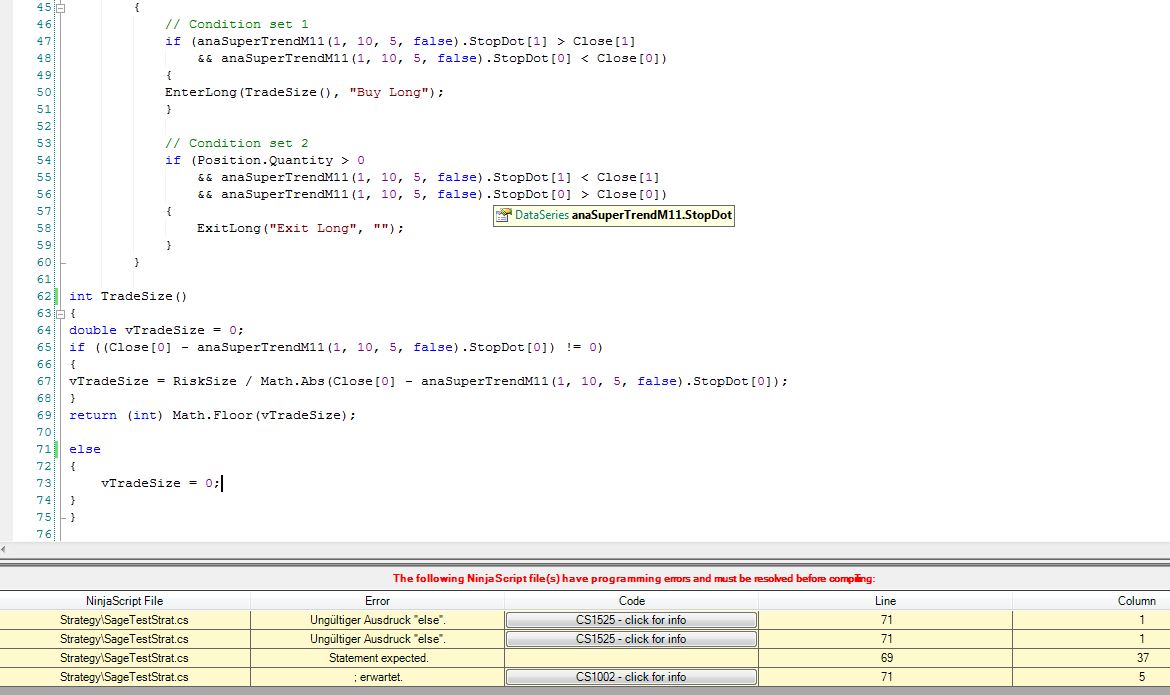This screenshot has width=1170, height=695.
Task: Click the horizontal scrollbar left arrow
Action: (4, 549)
